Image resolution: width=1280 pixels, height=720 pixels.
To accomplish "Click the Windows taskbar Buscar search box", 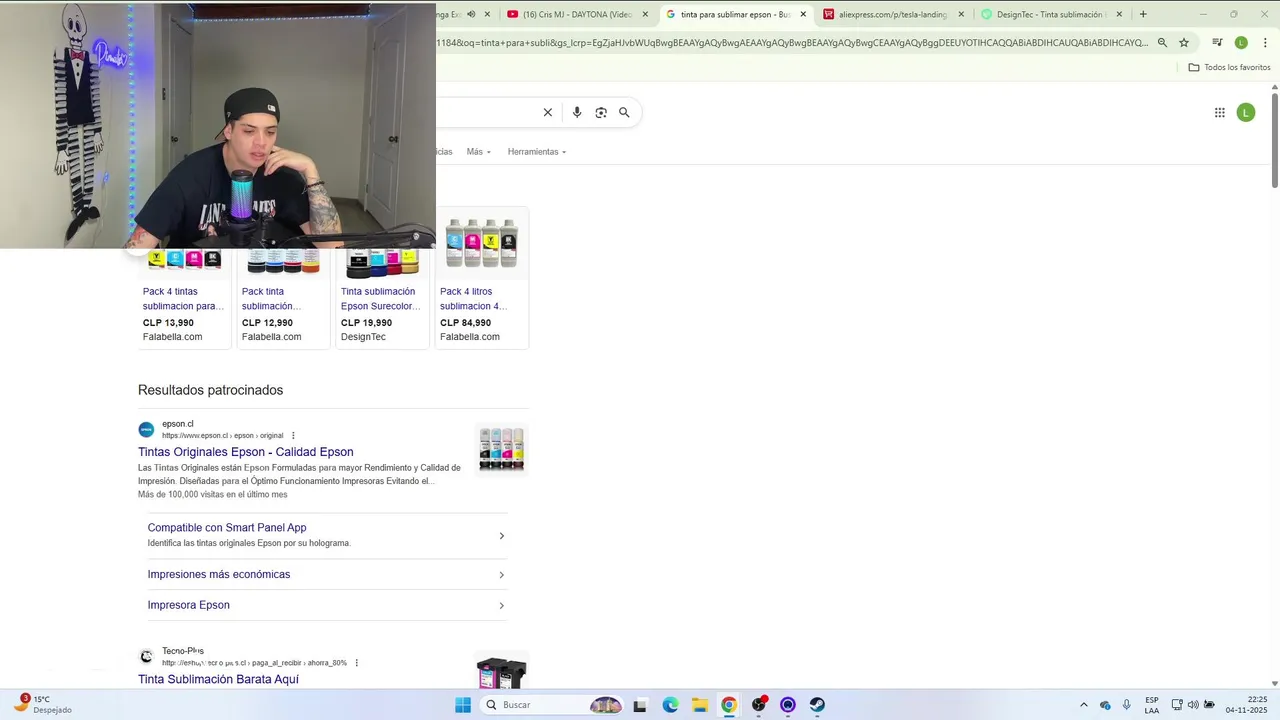I will click(x=552, y=705).
